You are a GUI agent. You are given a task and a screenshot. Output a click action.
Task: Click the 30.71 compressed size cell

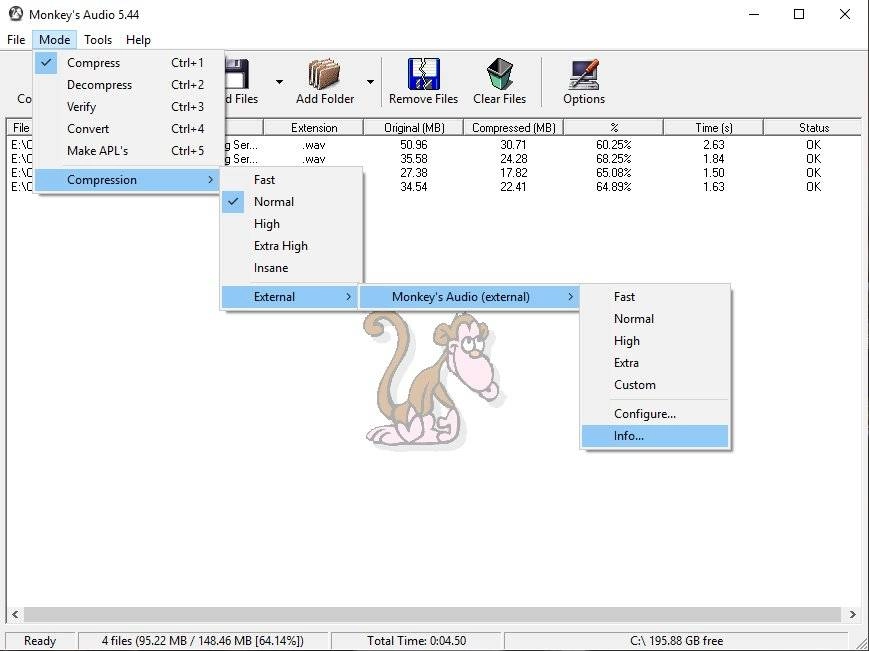tap(513, 145)
